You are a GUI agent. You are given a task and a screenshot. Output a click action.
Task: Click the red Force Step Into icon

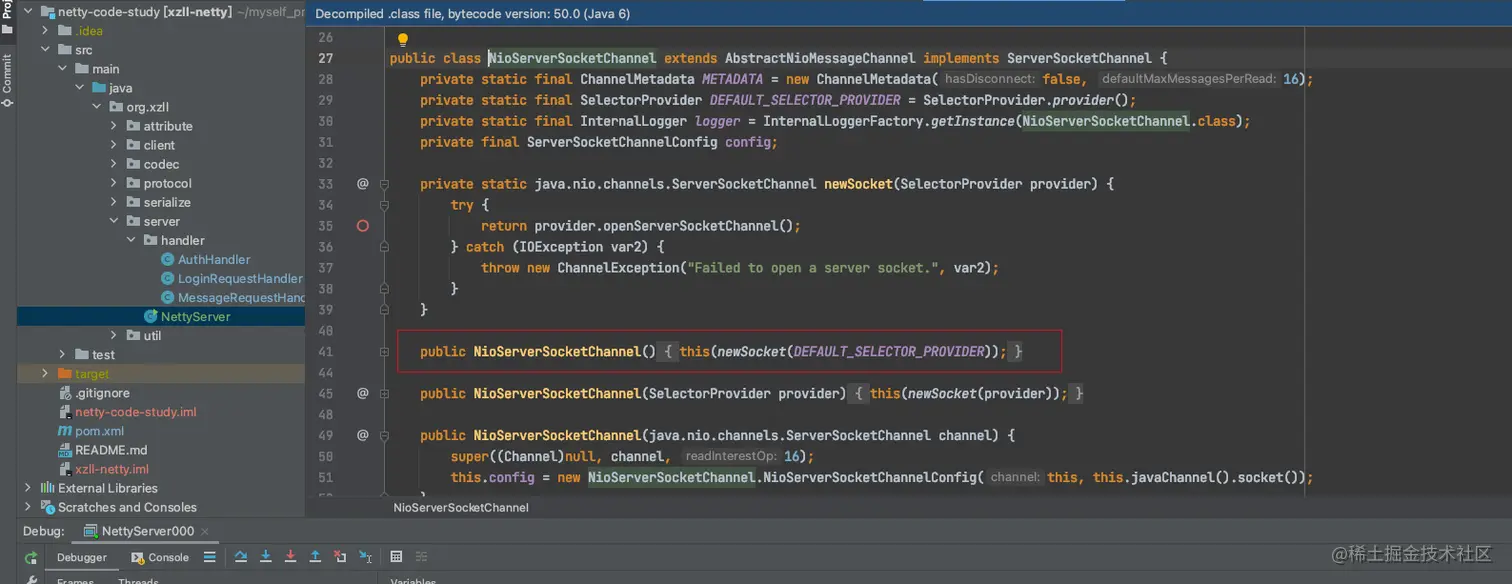pyautogui.click(x=290, y=557)
